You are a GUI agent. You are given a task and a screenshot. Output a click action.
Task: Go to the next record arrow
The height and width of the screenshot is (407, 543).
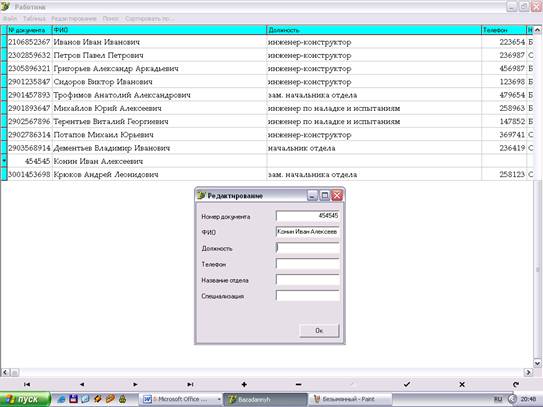coord(135,384)
